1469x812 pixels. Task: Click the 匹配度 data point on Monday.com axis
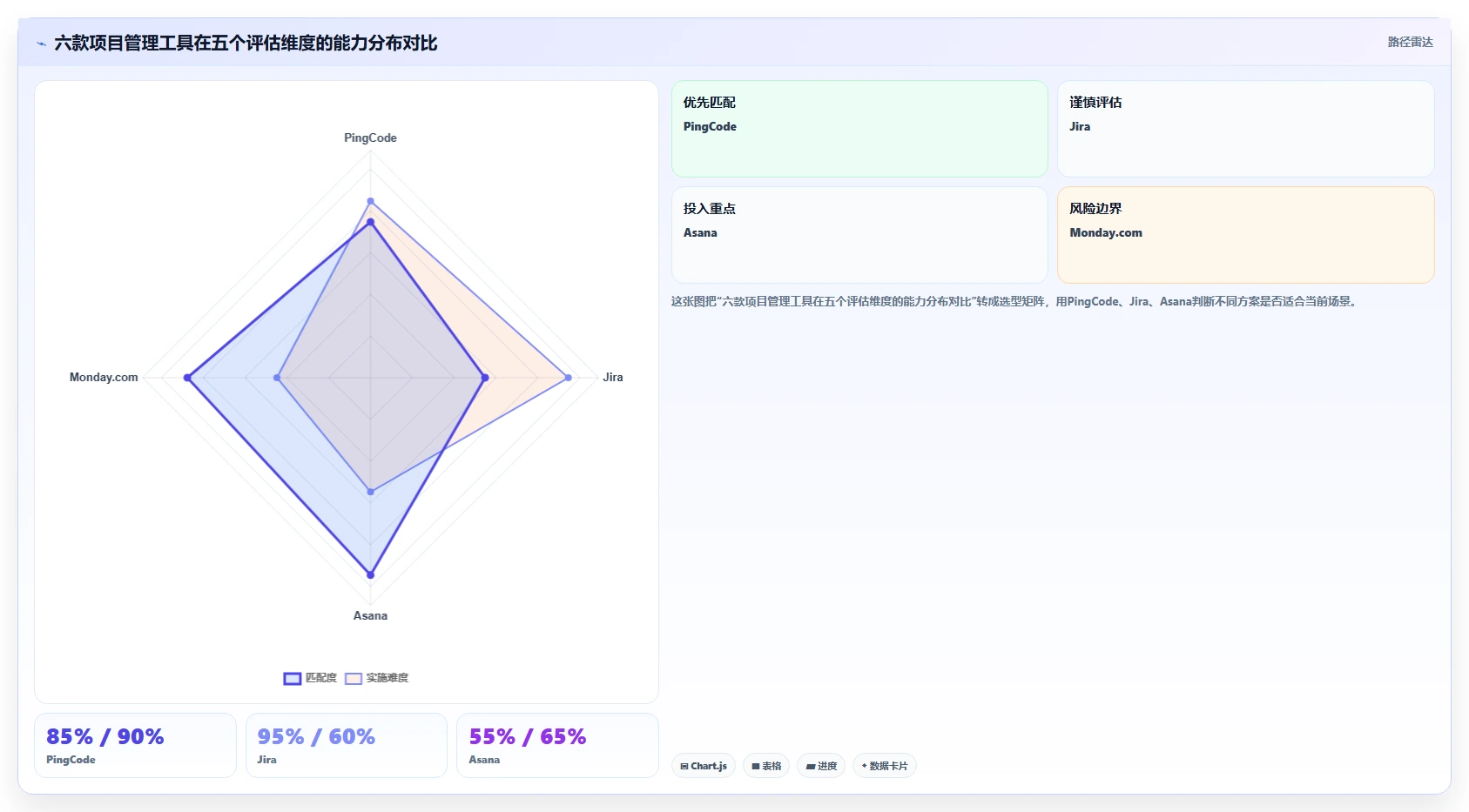pyautogui.click(x=187, y=378)
